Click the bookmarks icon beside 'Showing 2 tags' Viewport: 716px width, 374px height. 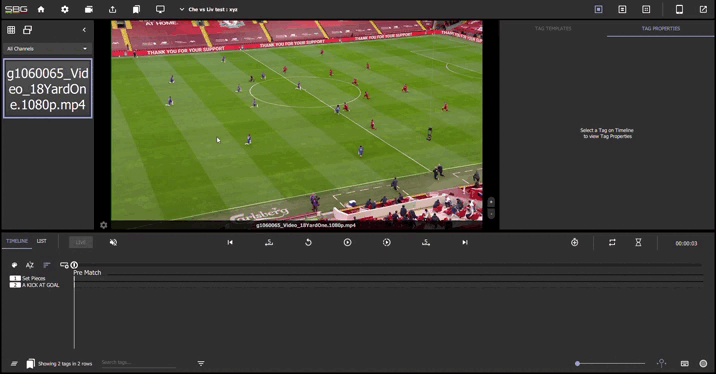pos(30,363)
